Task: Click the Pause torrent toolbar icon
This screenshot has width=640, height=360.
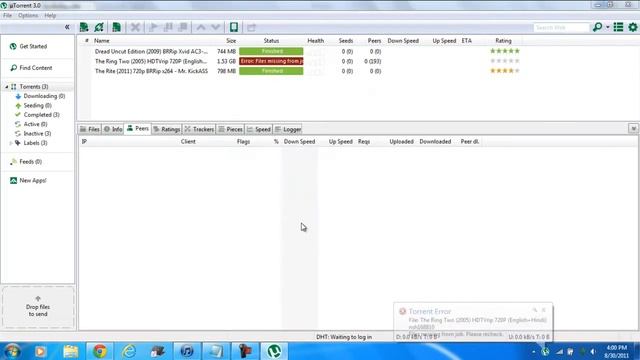Action: pos(168,27)
